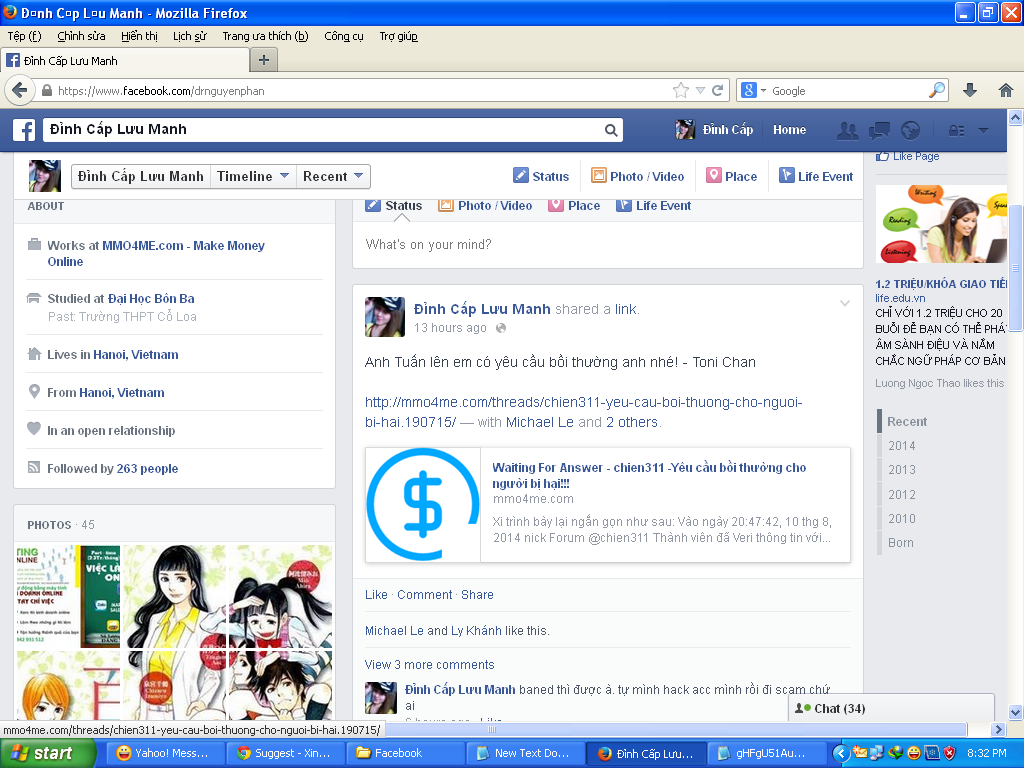The height and width of the screenshot is (768, 1024).
Task: Click the What's on your mind field
Action: 607,245
